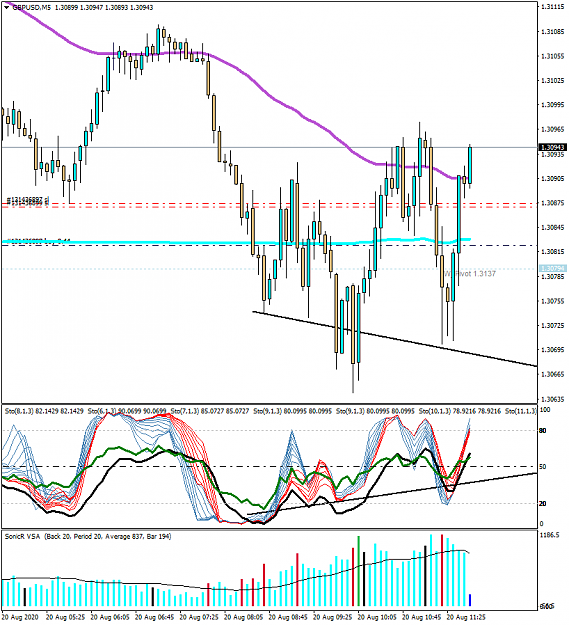The width and height of the screenshot is (569, 625).
Task: Select the #131436897 sl order label
Action: 28,199
